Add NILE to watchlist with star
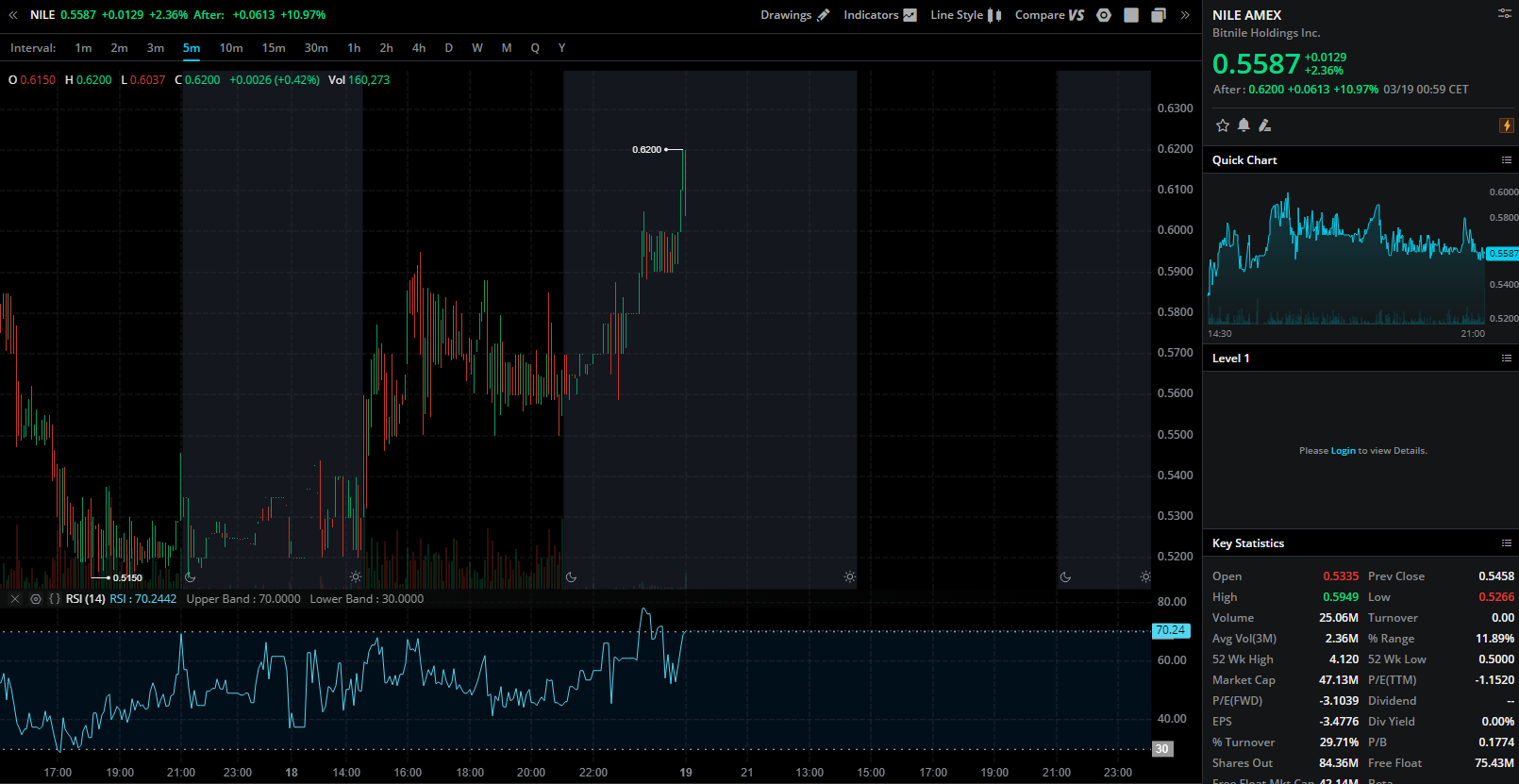Image resolution: width=1519 pixels, height=784 pixels. click(1223, 125)
